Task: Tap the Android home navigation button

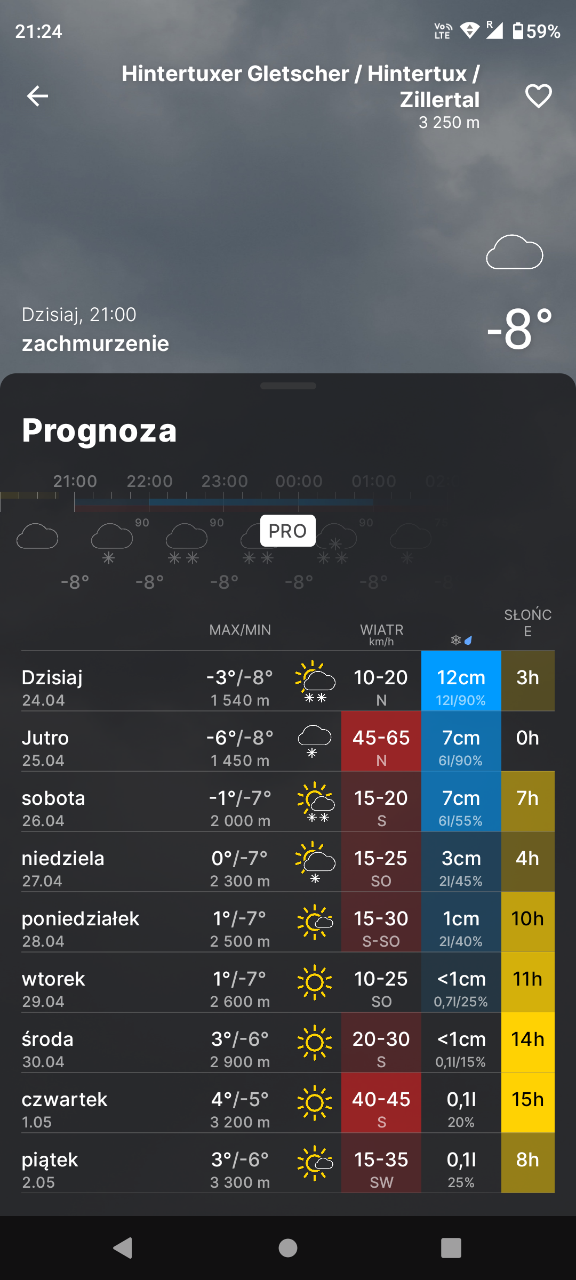Action: tap(288, 1247)
